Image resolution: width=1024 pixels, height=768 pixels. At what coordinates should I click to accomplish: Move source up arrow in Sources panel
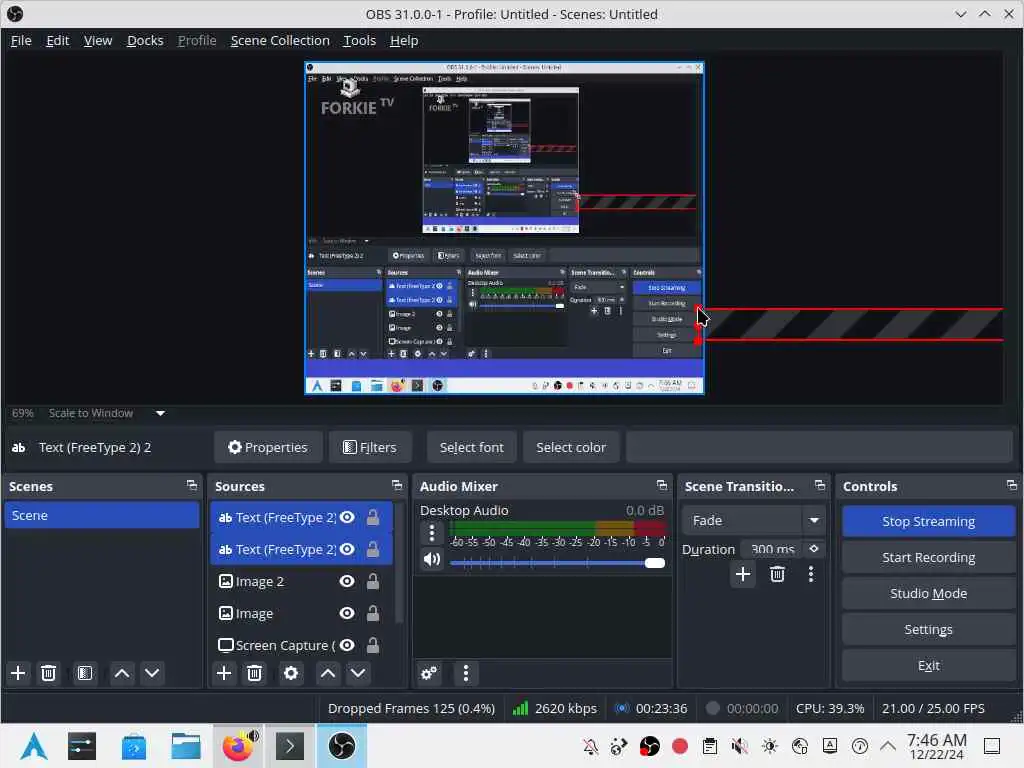pyautogui.click(x=328, y=673)
